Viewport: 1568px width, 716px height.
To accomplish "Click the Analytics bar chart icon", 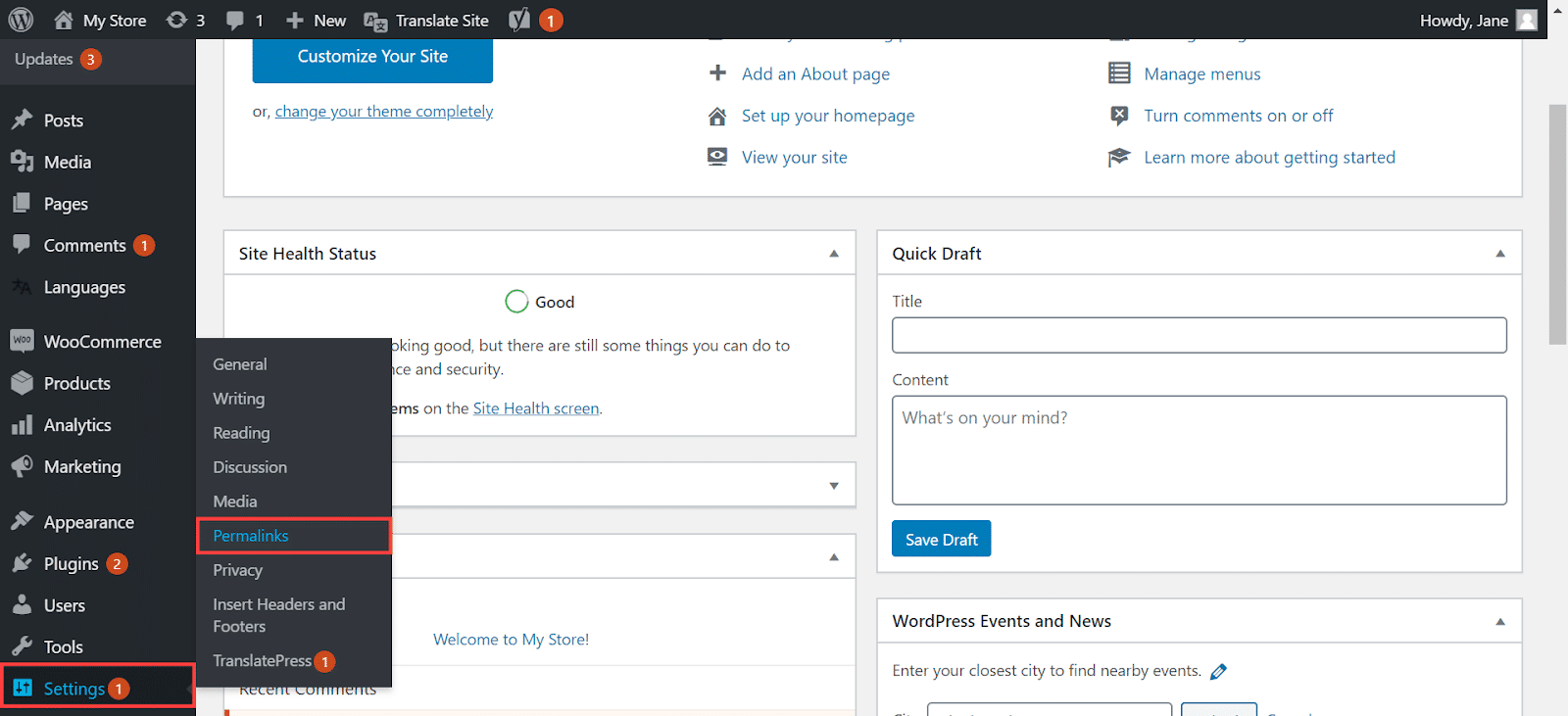I will click(x=22, y=425).
